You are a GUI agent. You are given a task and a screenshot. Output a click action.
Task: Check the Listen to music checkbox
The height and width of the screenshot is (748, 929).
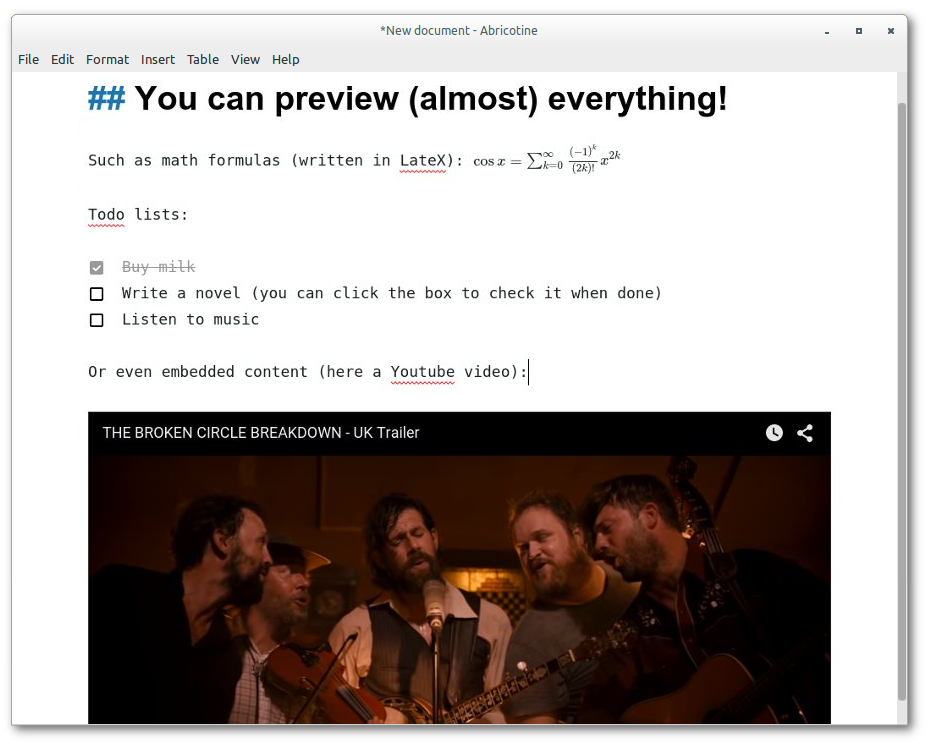[x=97, y=320]
